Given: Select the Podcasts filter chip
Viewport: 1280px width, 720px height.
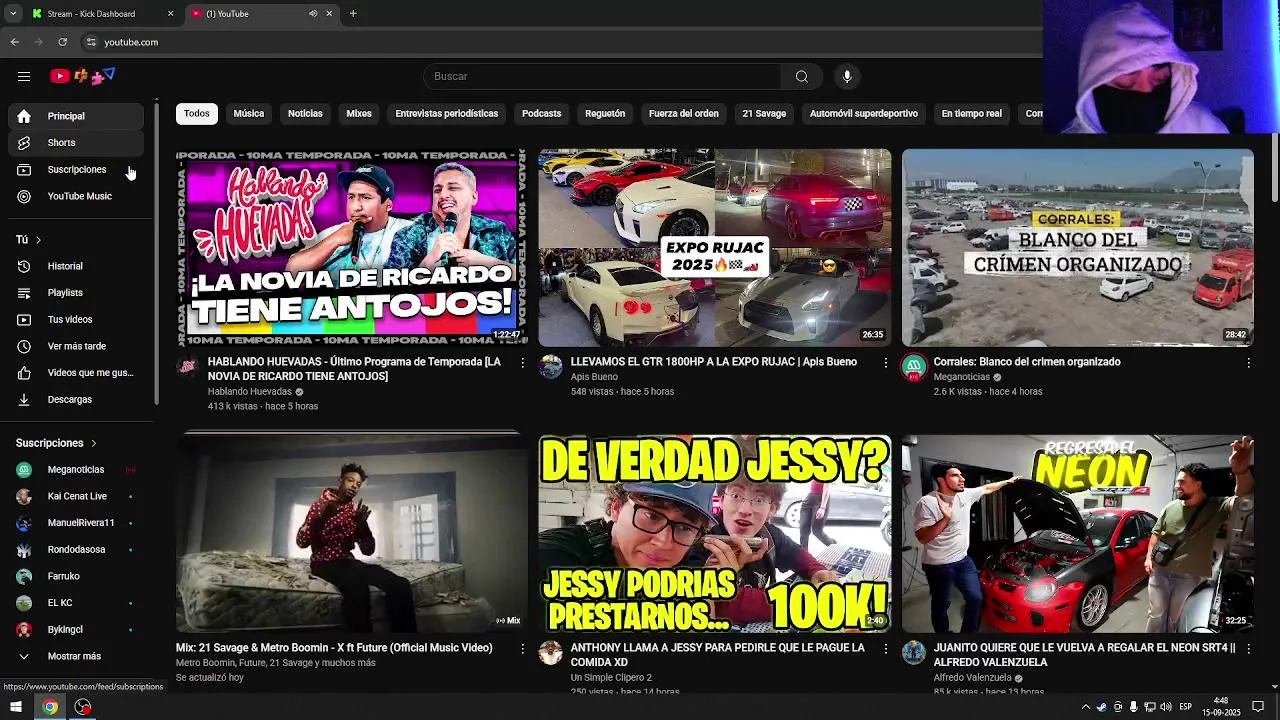Looking at the screenshot, I should point(541,114).
